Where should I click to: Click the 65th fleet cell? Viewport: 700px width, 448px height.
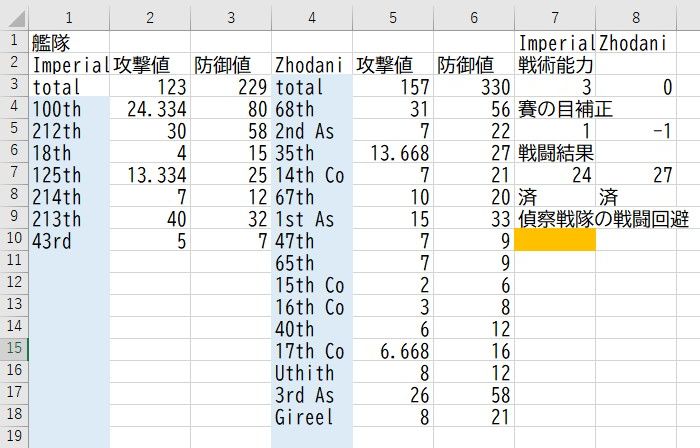(x=312, y=262)
